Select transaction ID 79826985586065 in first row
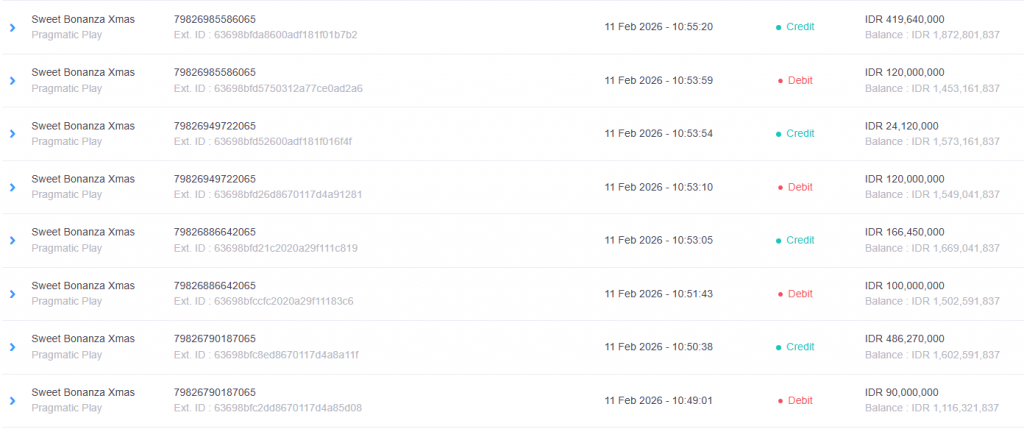The image size is (1024, 429). tap(215, 19)
